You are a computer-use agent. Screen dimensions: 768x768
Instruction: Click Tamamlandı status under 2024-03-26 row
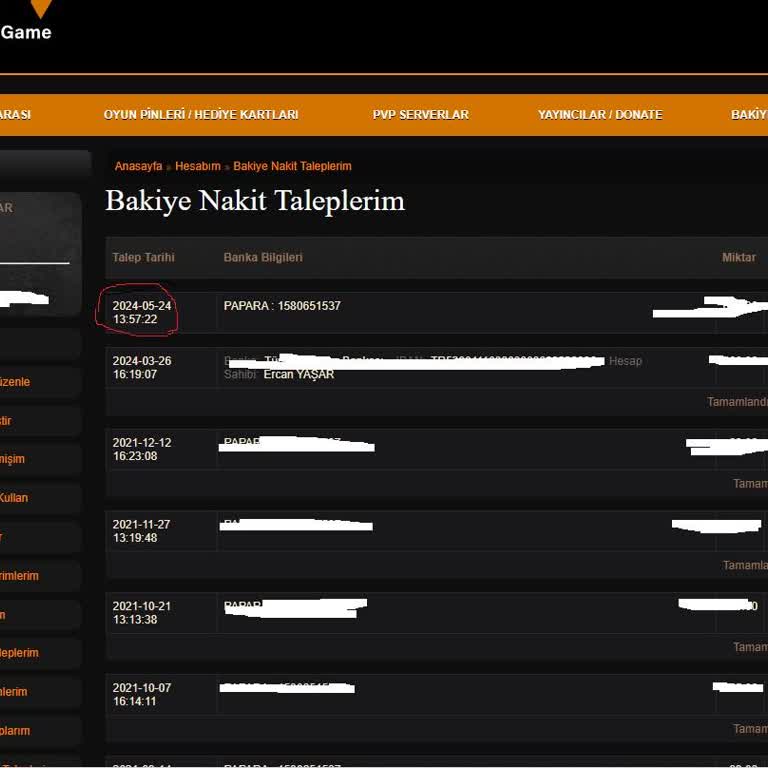737,402
